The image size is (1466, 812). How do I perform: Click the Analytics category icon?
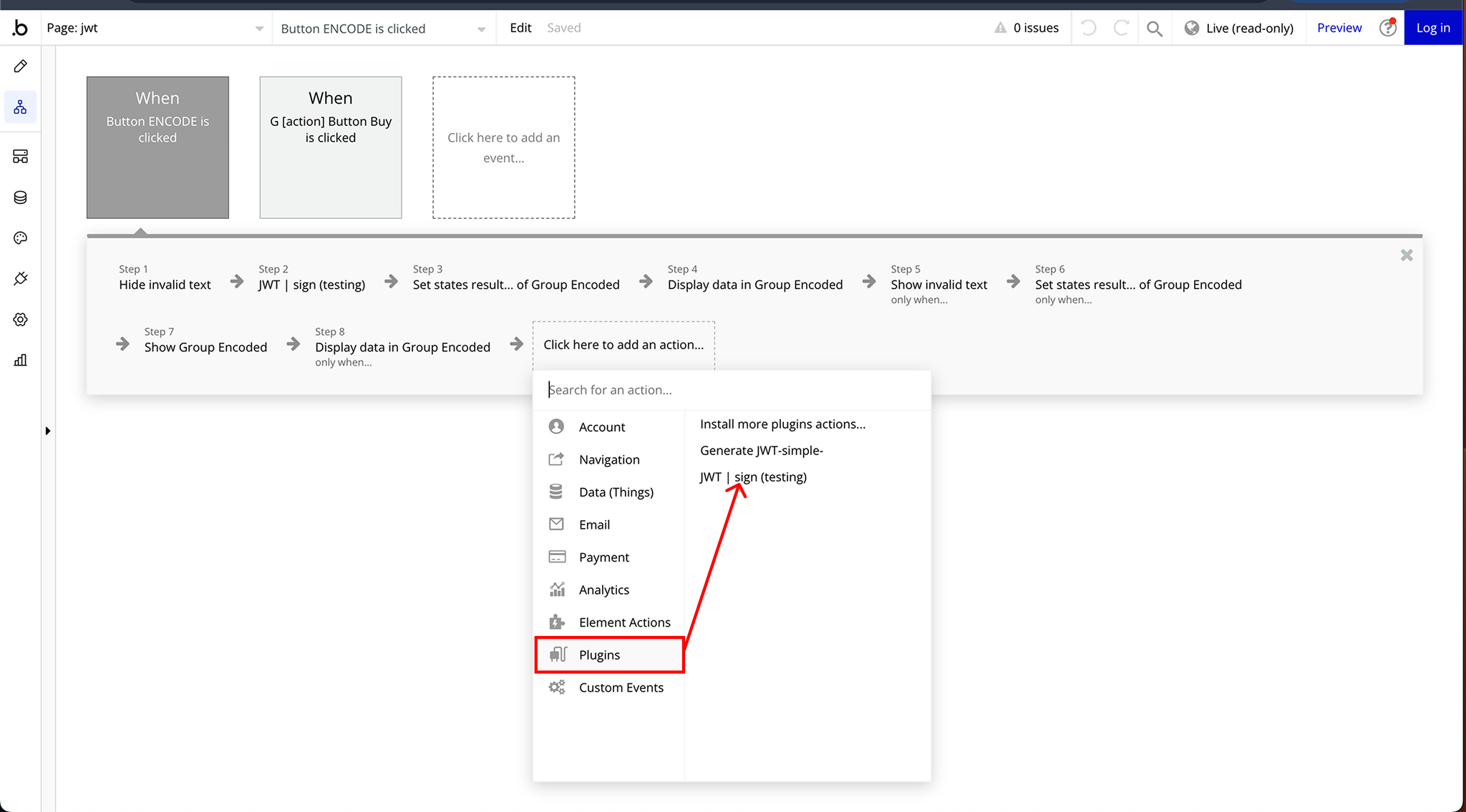pyautogui.click(x=557, y=589)
